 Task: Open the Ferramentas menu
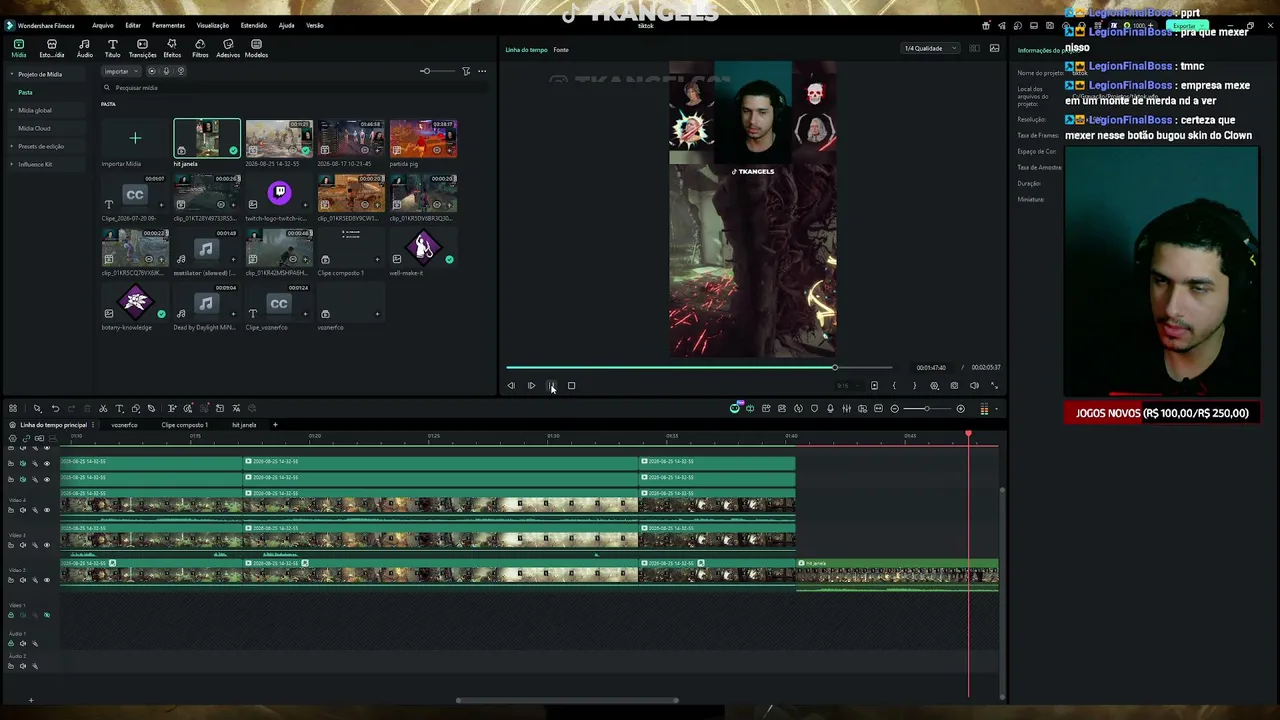click(168, 25)
